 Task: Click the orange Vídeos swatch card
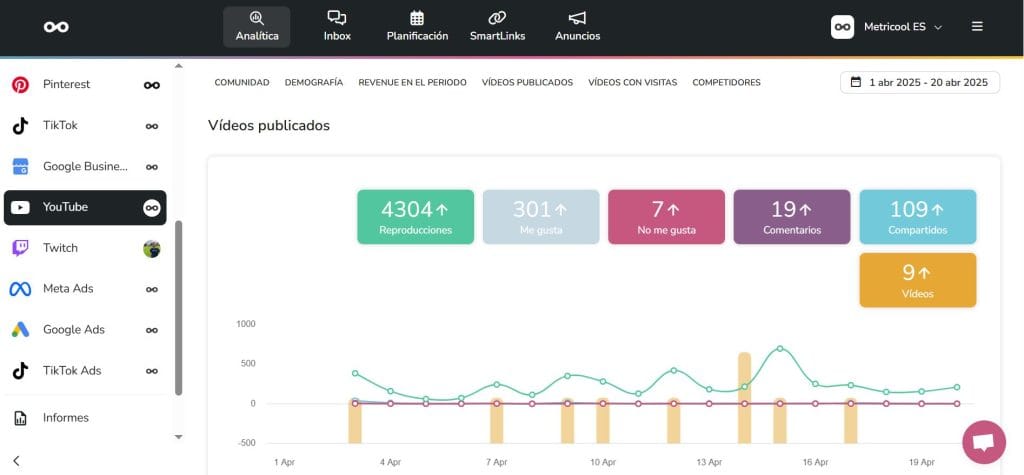pos(917,280)
